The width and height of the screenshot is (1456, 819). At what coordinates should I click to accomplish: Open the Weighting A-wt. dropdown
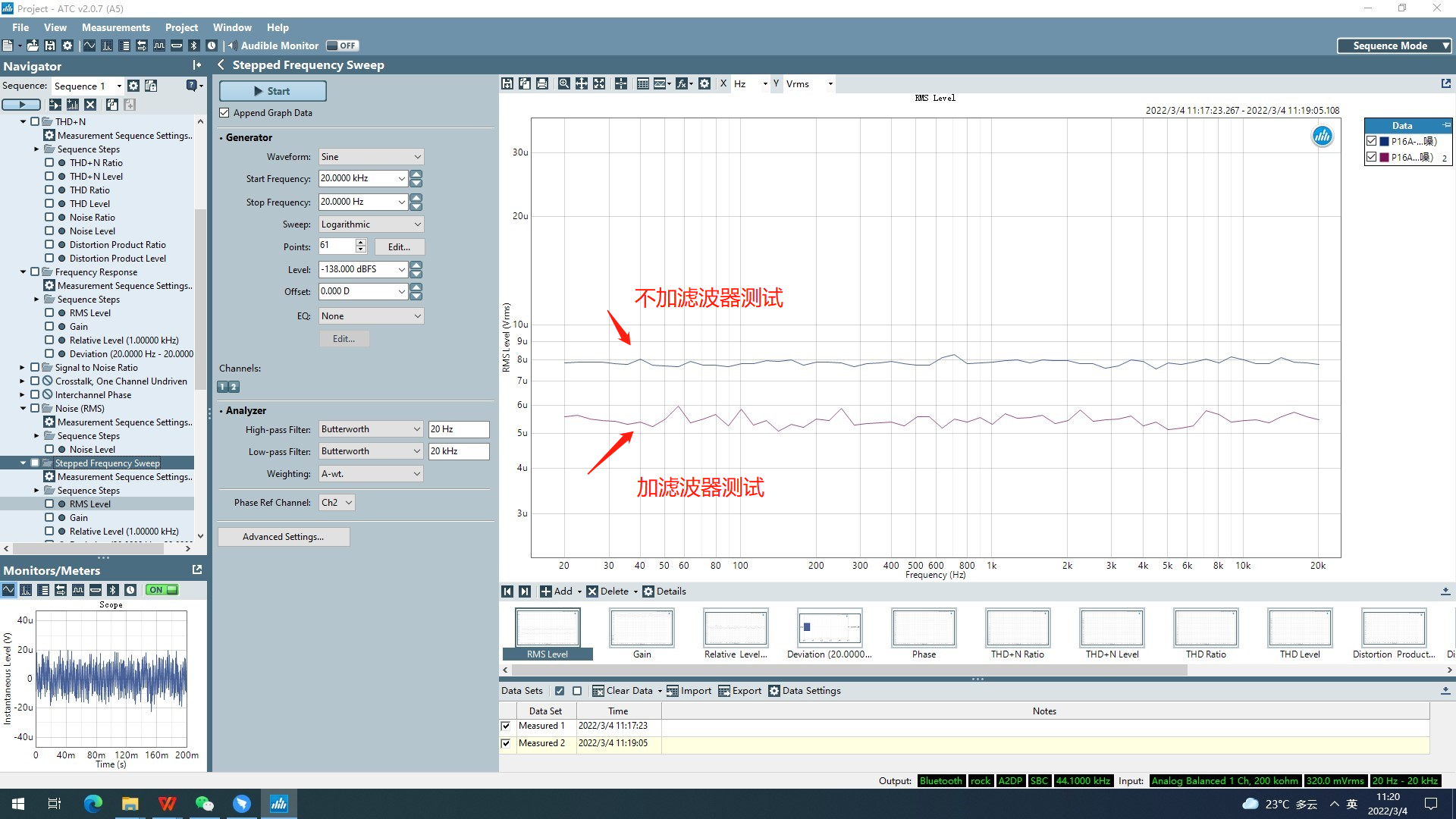click(371, 474)
